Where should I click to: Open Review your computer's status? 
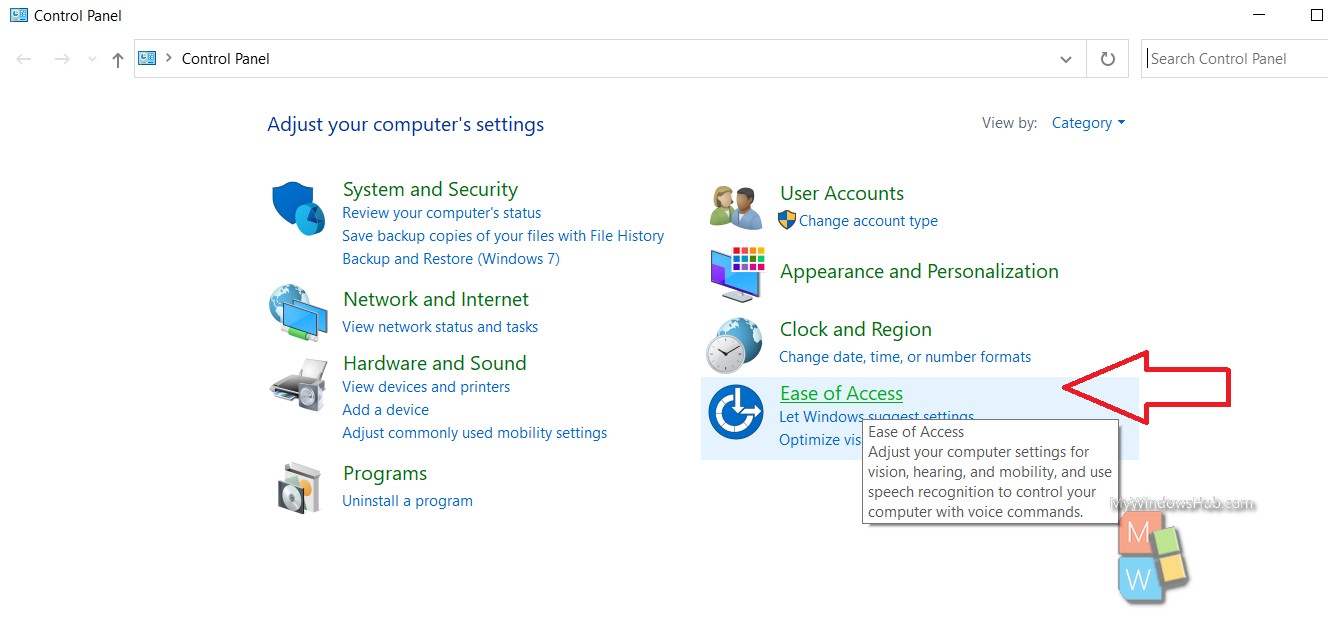tap(441, 213)
